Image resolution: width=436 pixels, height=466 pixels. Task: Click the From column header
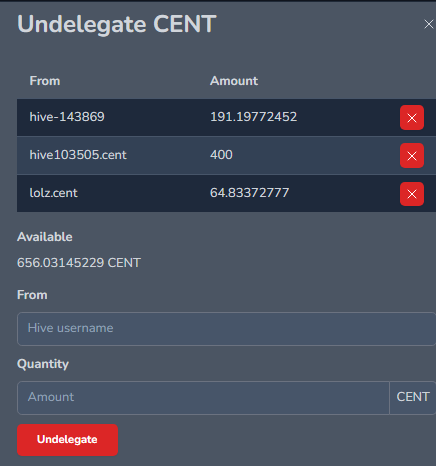click(x=45, y=81)
